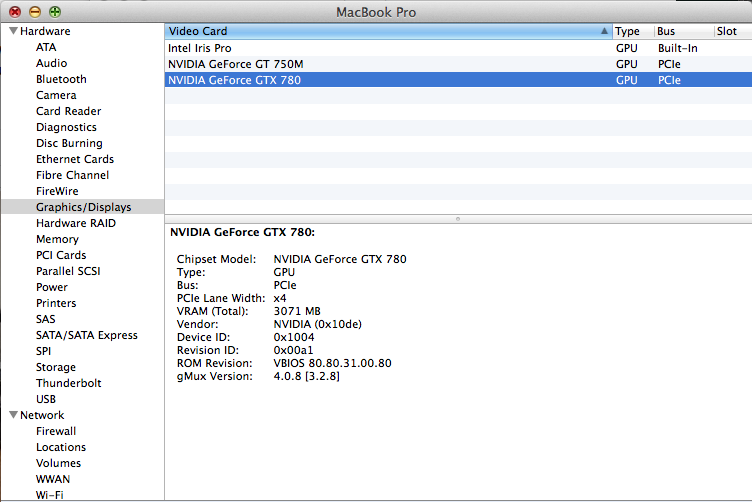The image size is (752, 502).
Task: Show Volumes under Network
Action: click(x=59, y=463)
